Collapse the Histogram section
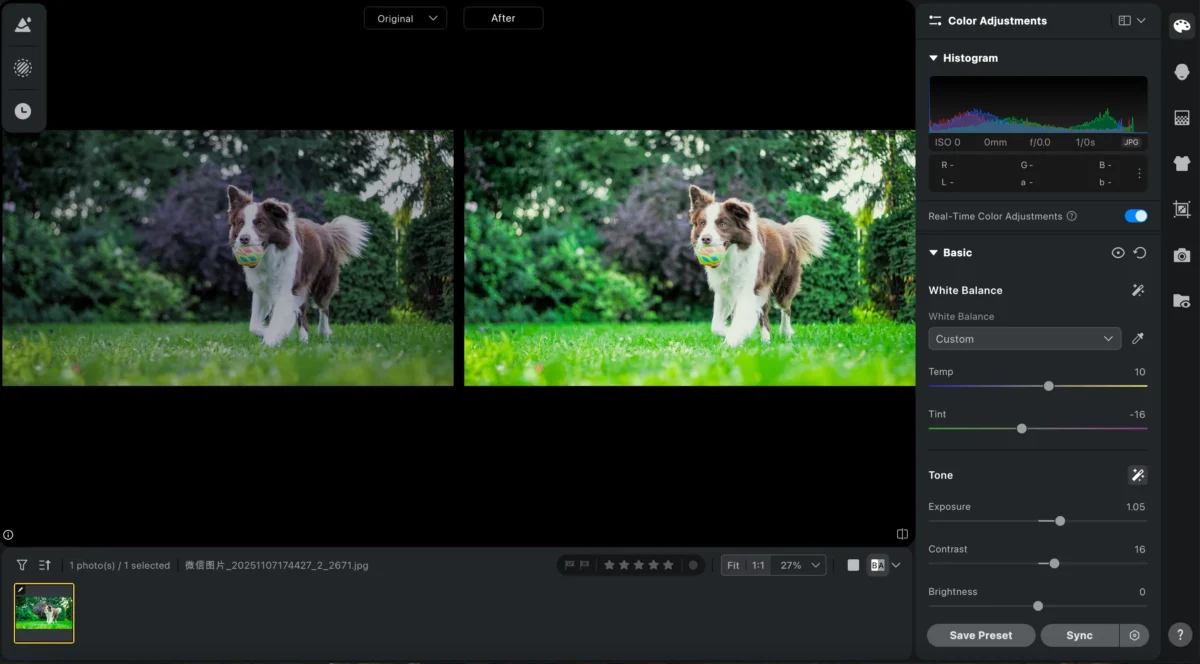The image size is (1200, 664). tap(933, 57)
